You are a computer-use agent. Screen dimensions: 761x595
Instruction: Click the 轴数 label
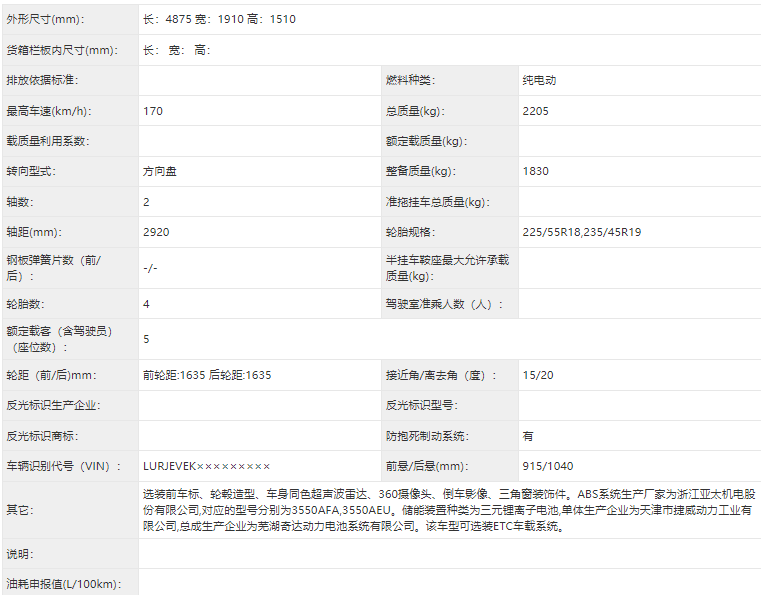(20, 202)
